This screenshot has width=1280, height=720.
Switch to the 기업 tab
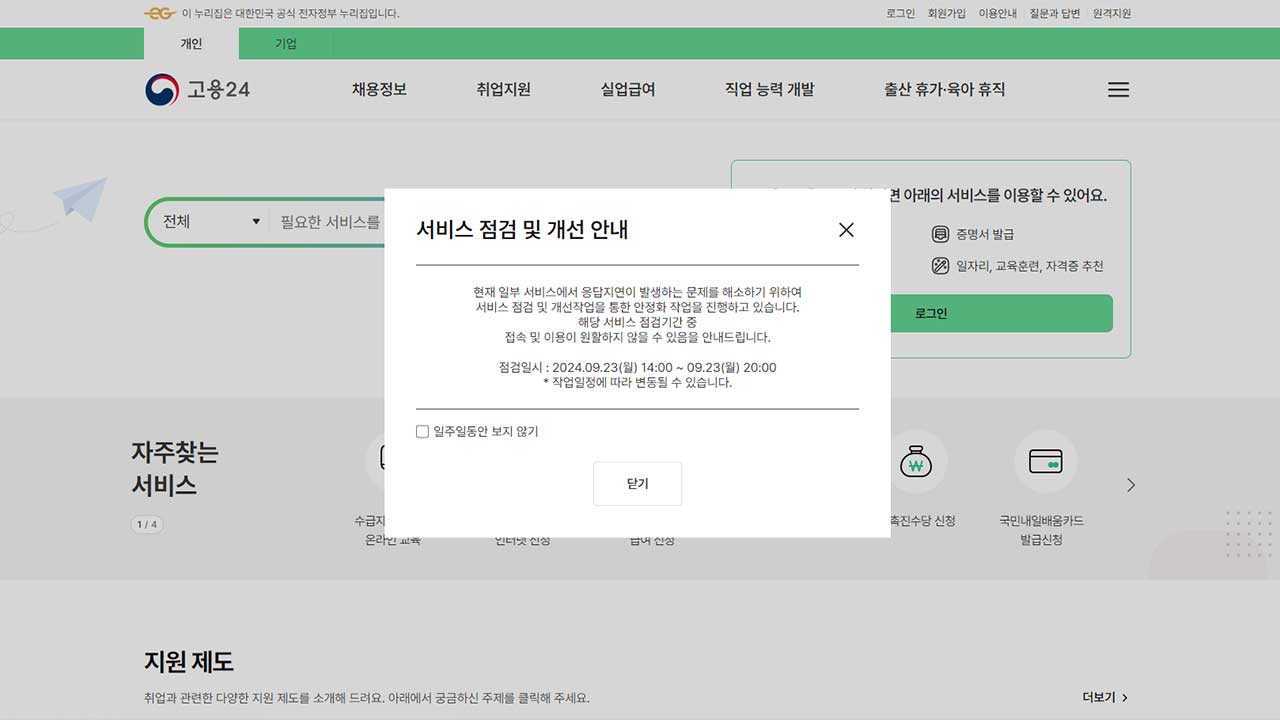click(x=286, y=43)
